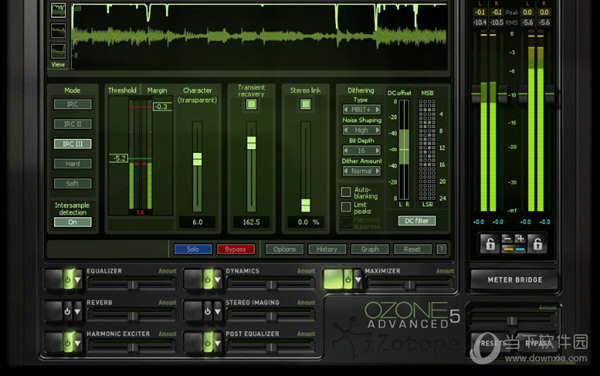Click the minus icon between the padlocks
600x376 pixels.
coord(507,239)
